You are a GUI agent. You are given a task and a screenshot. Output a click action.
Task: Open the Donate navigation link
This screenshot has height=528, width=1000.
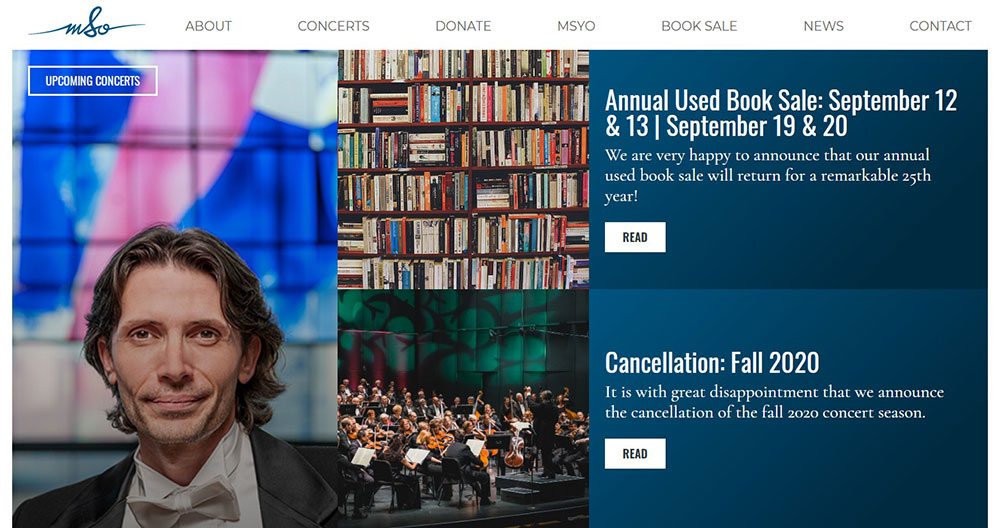tap(463, 26)
